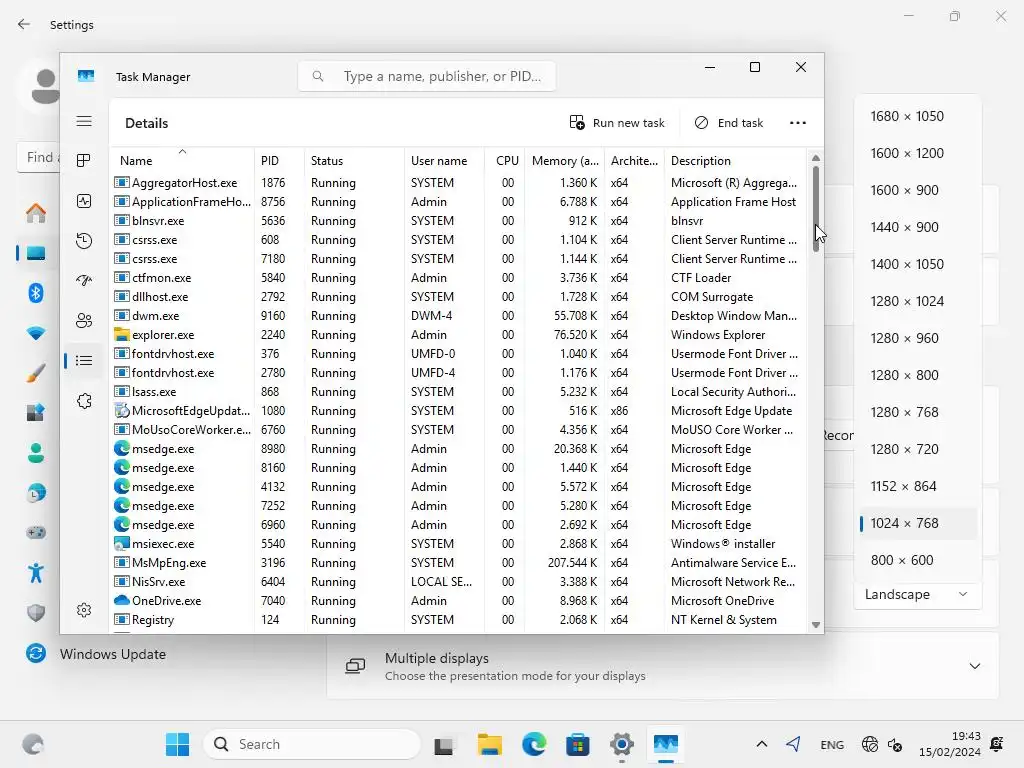Image resolution: width=1024 pixels, height=768 pixels.
Task: Click End task button
Action: point(729,123)
